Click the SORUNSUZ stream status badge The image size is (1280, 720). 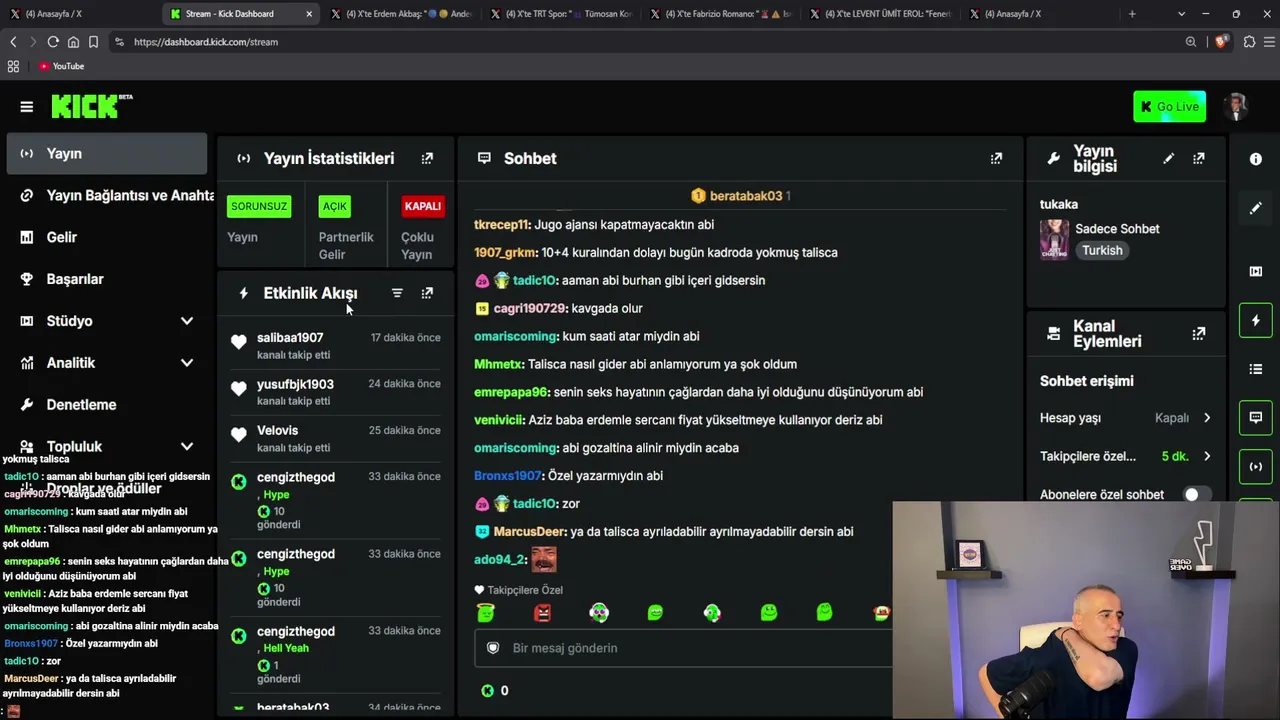pos(259,206)
